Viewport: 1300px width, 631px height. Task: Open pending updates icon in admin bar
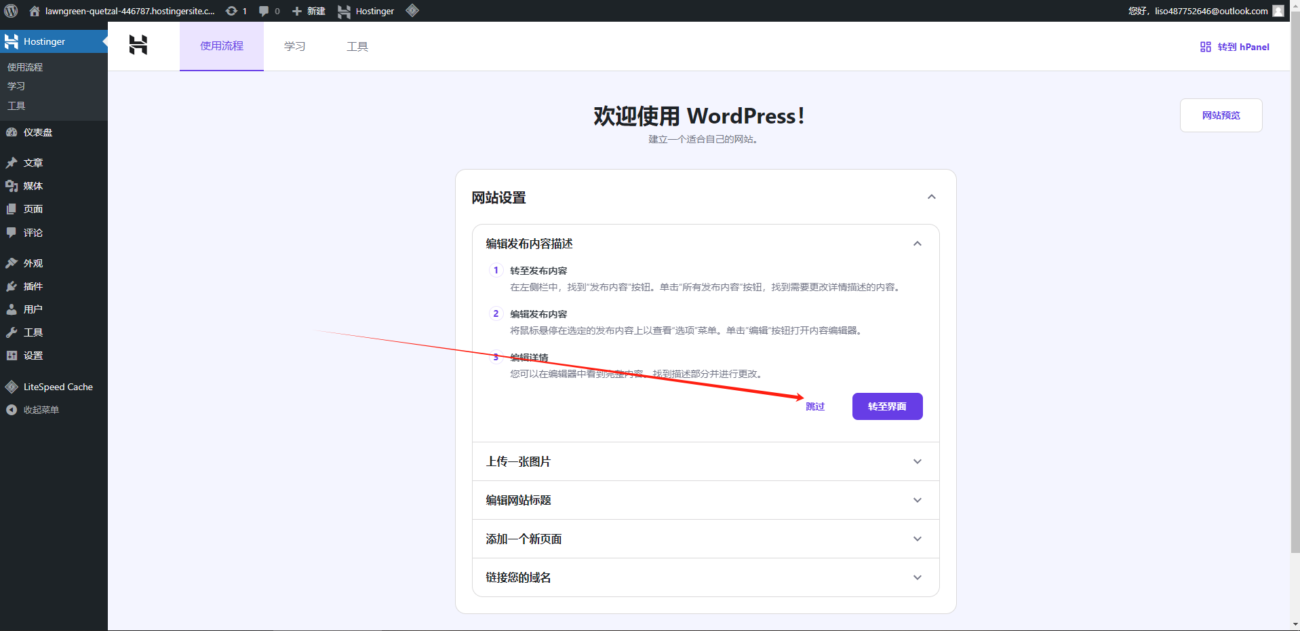pos(232,10)
